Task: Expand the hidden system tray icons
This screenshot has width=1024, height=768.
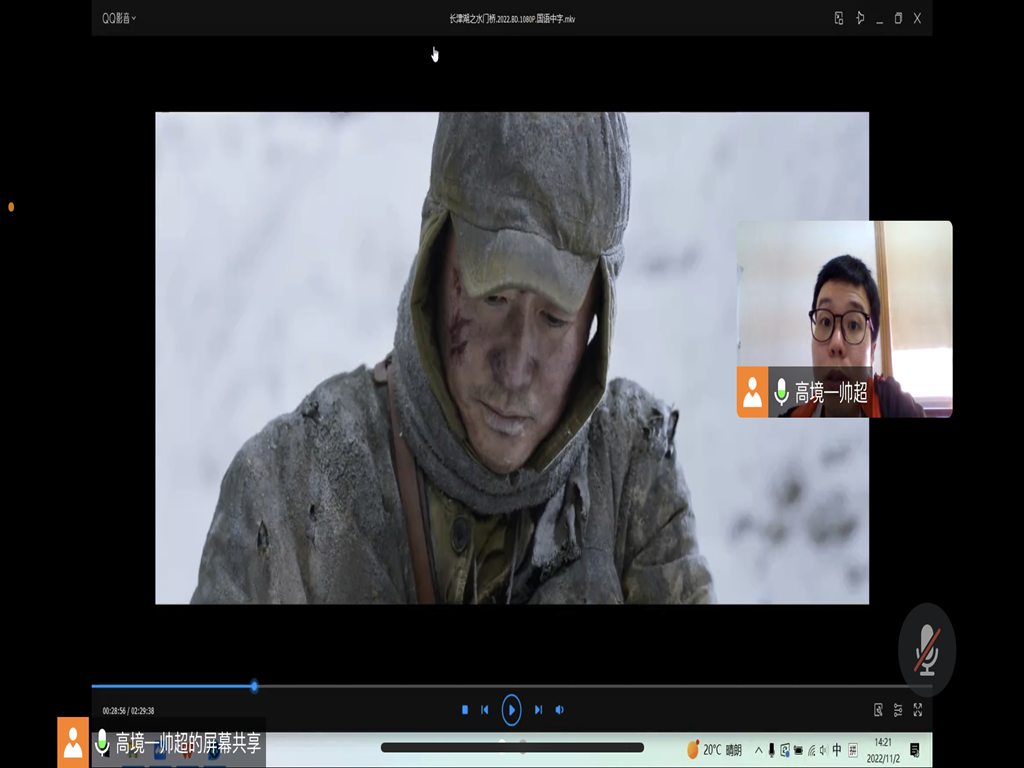Action: point(758,750)
